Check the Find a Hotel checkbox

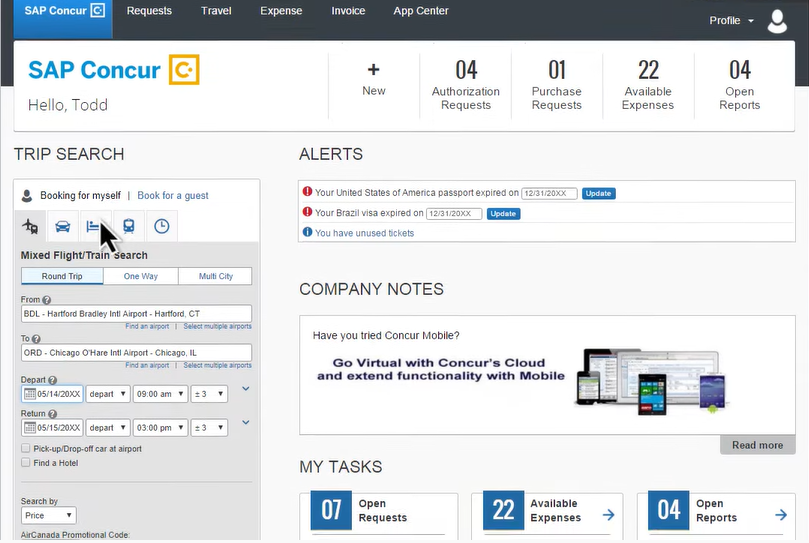click(25, 462)
